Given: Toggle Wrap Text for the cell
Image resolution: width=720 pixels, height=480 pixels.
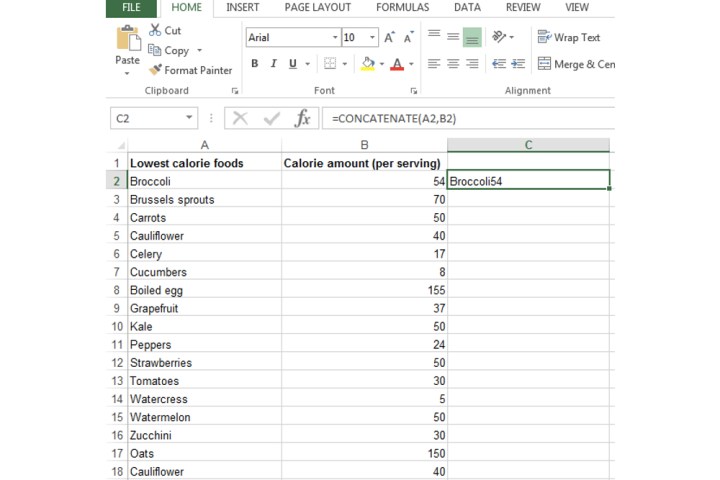Looking at the screenshot, I should click(x=569, y=37).
